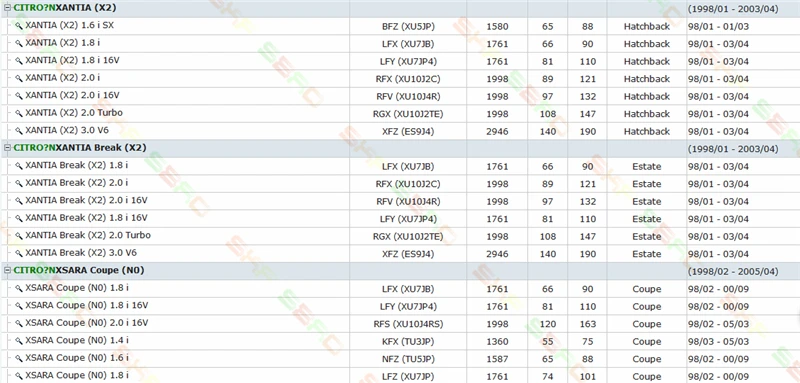Click magnifier icon for XANTIA Break (X2) 1.8 i 16V
Viewport: 800px width, 383px height.
pos(19,219)
